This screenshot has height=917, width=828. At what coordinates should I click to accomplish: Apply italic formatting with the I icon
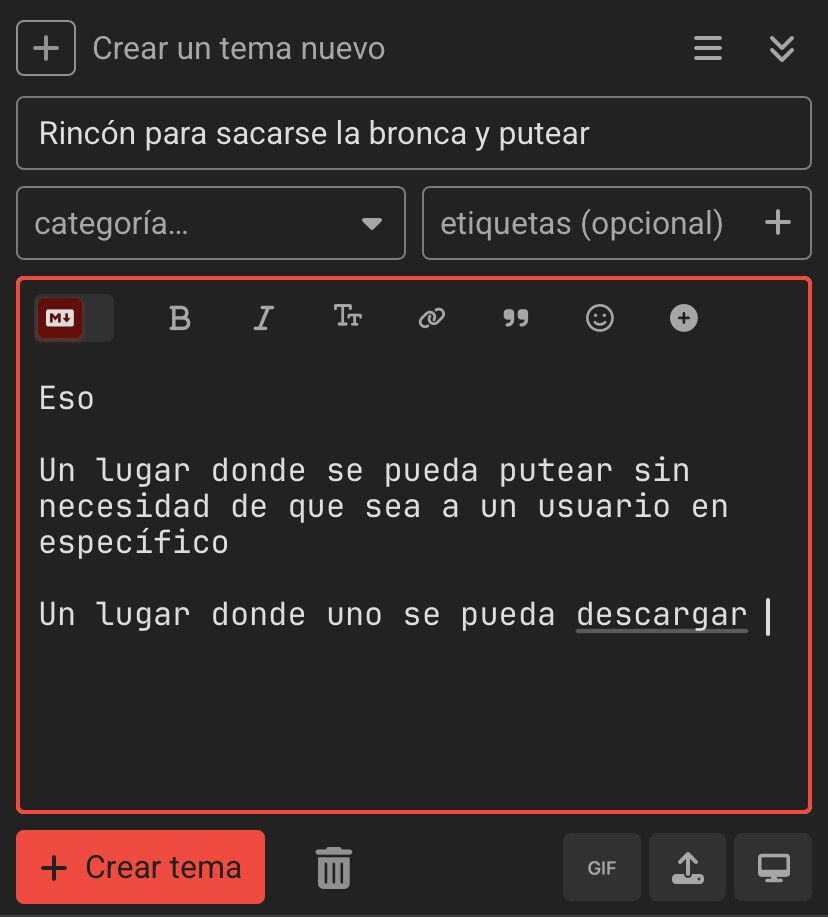tap(263, 318)
